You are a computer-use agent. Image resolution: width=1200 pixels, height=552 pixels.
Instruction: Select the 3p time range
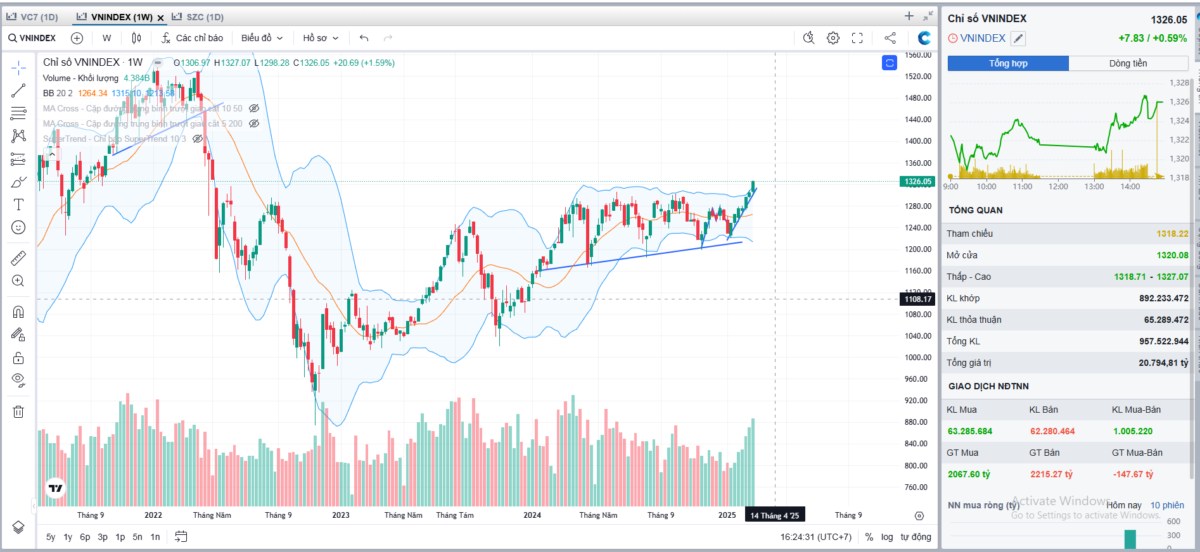pyautogui.click(x=102, y=537)
